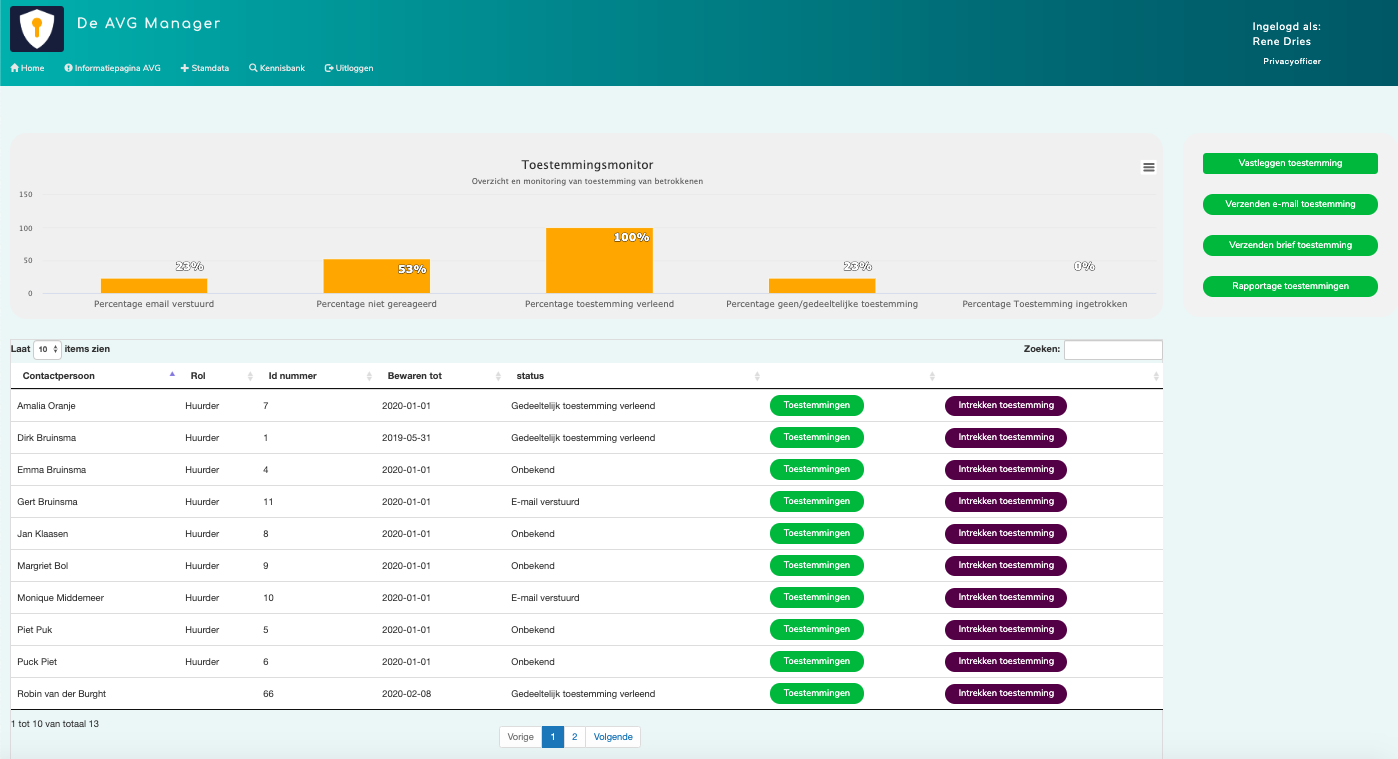The image size is (1398, 759).
Task: Click the Toestemmingsmonitor chart title
Action: tap(588, 165)
